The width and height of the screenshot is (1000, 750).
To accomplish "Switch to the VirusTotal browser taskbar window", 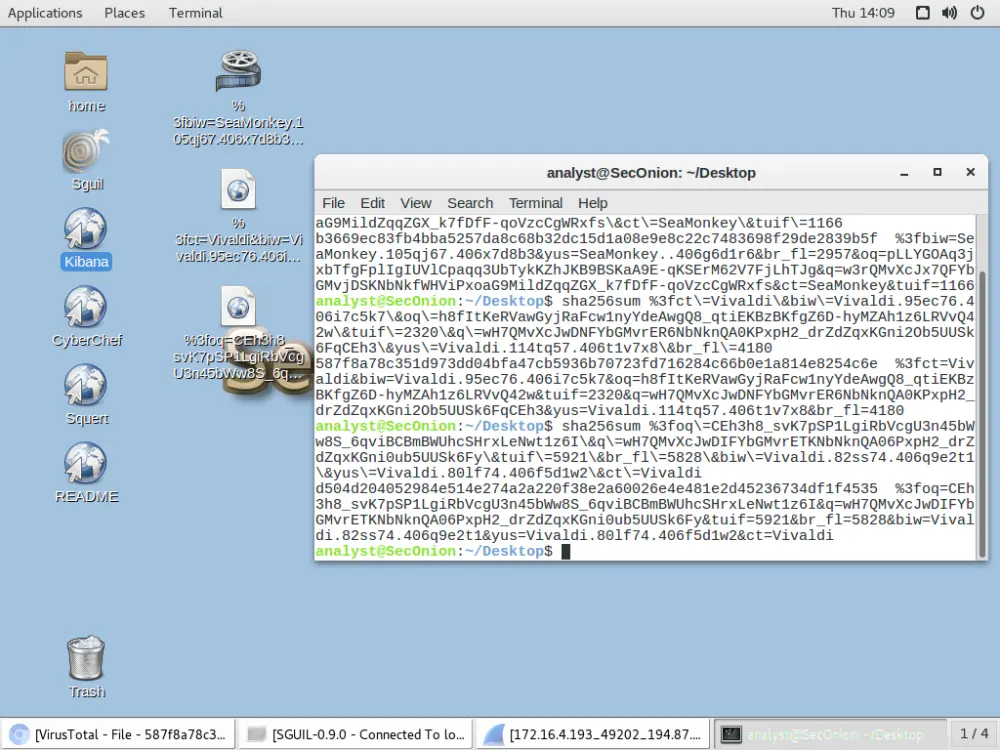I will pyautogui.click(x=118, y=734).
